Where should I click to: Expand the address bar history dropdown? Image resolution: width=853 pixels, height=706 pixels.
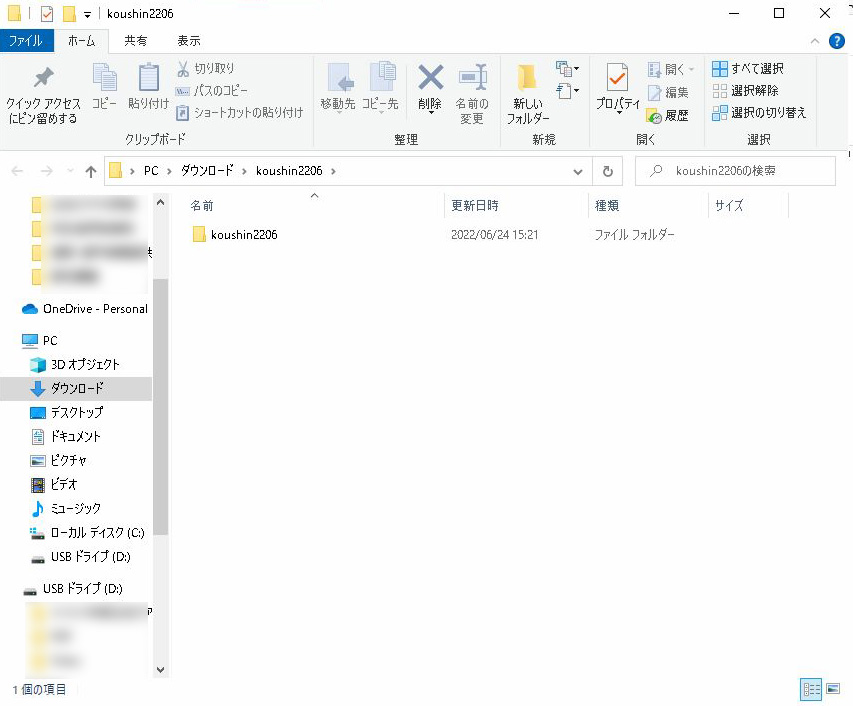pyautogui.click(x=577, y=171)
